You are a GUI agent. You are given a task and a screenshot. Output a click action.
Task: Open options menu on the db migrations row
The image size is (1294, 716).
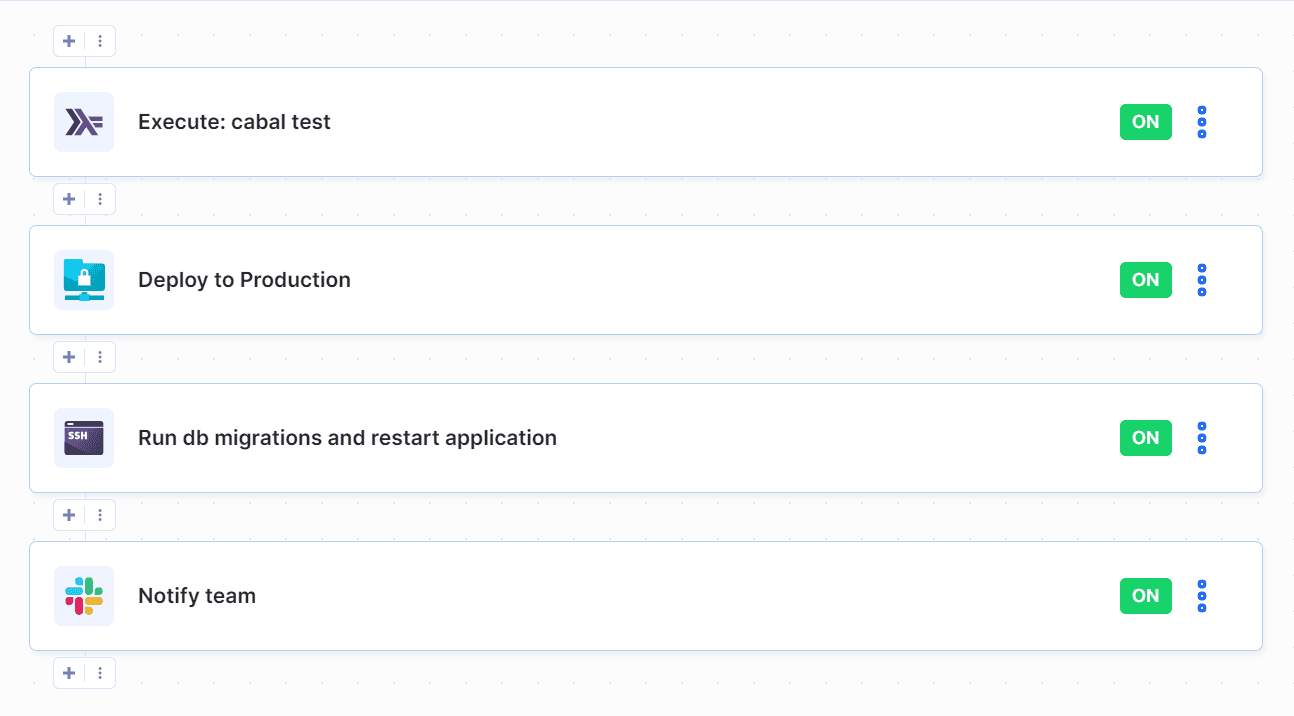[x=1201, y=438]
